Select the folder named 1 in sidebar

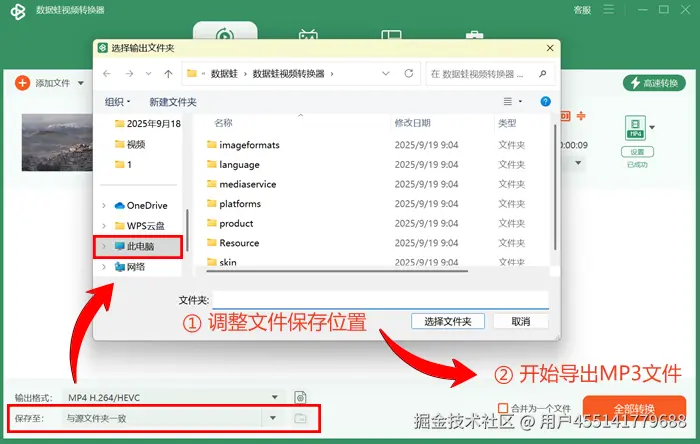123,164
